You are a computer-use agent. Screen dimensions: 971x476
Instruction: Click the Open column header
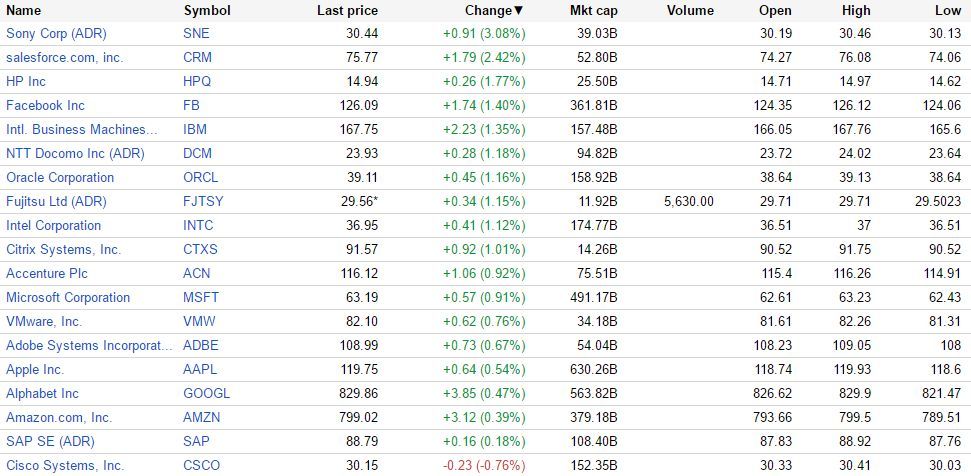click(x=775, y=10)
